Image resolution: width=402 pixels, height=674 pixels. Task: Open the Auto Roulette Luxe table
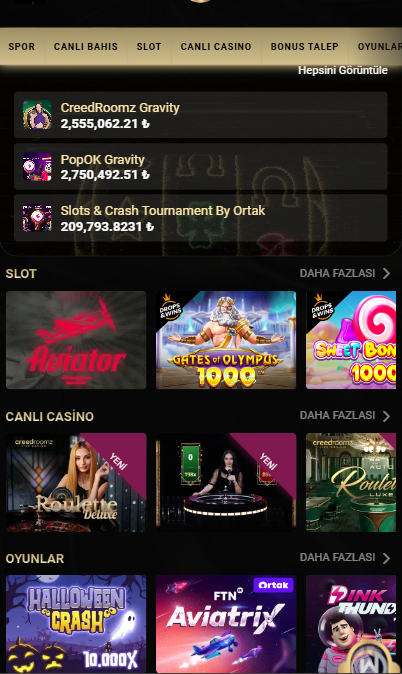click(351, 482)
